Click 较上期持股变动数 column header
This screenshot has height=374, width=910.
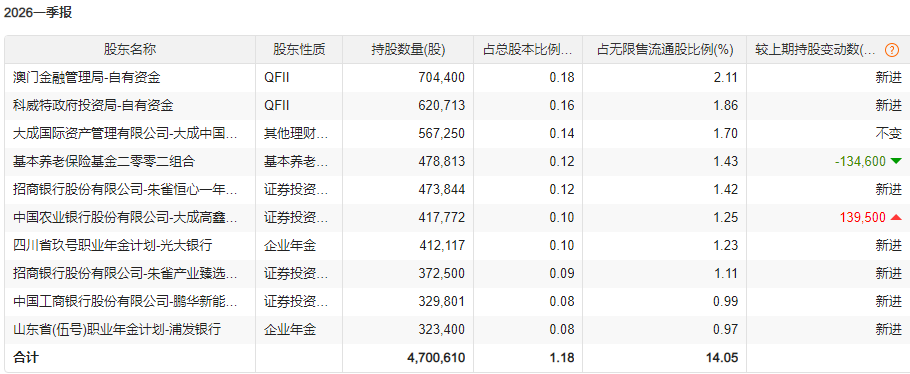pos(815,50)
